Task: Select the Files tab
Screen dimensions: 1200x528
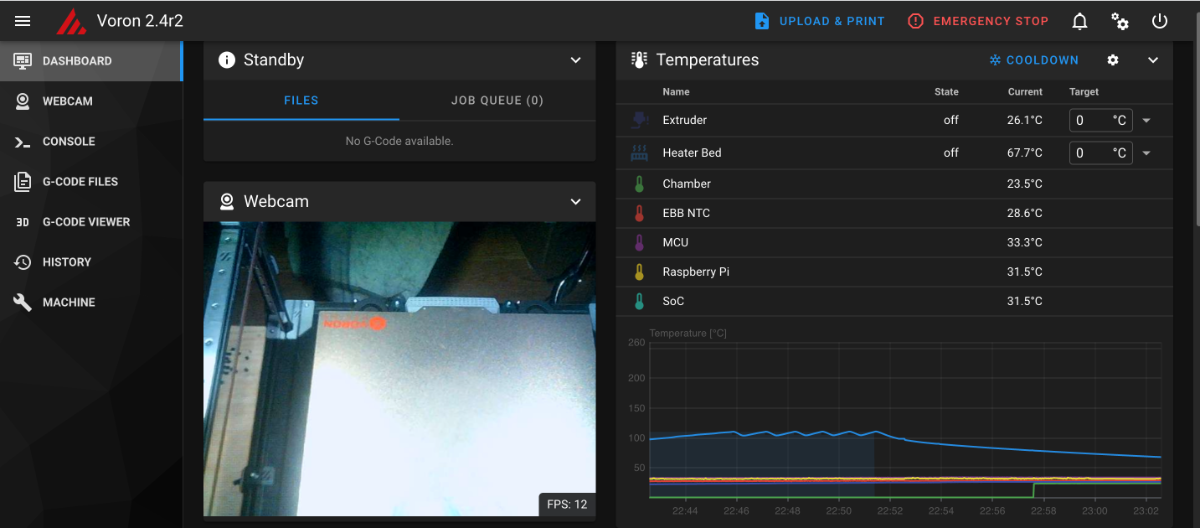Action: 301,100
